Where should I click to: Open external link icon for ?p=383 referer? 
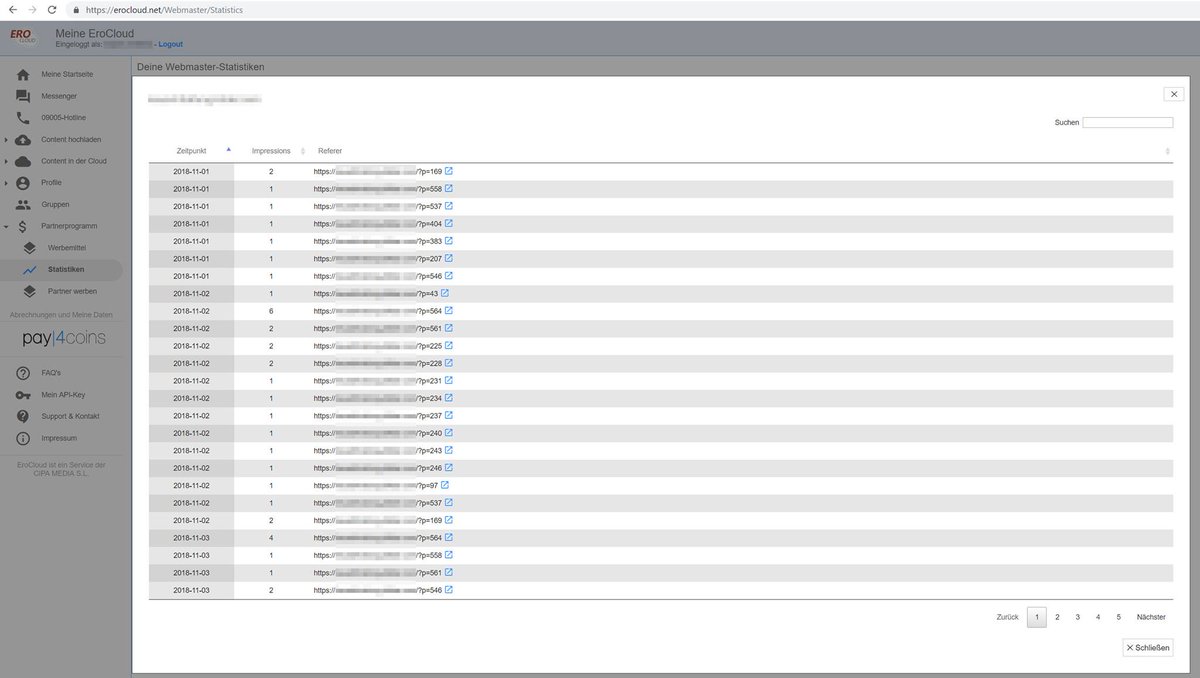click(449, 241)
